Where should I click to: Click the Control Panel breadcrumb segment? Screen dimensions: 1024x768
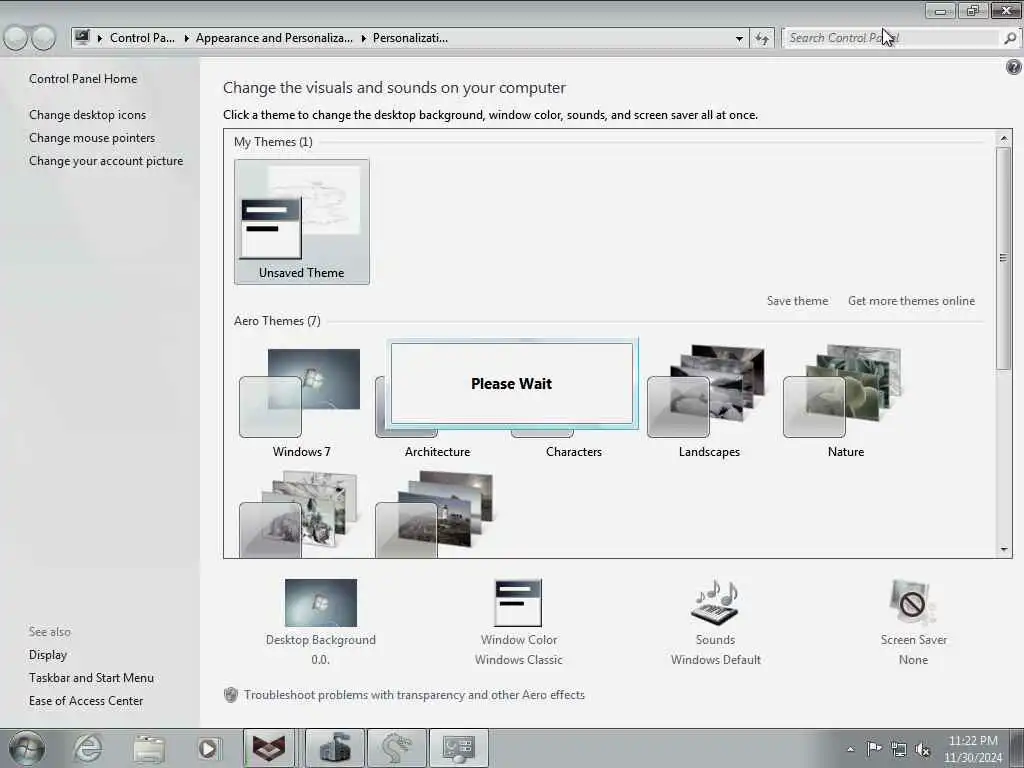click(142, 38)
